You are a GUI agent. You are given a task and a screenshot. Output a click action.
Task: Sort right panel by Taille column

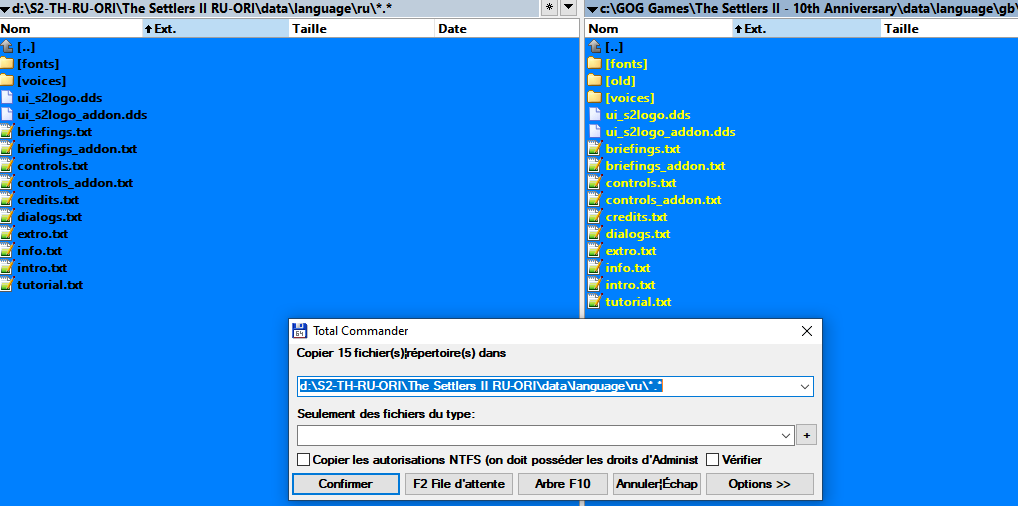[x=949, y=29]
